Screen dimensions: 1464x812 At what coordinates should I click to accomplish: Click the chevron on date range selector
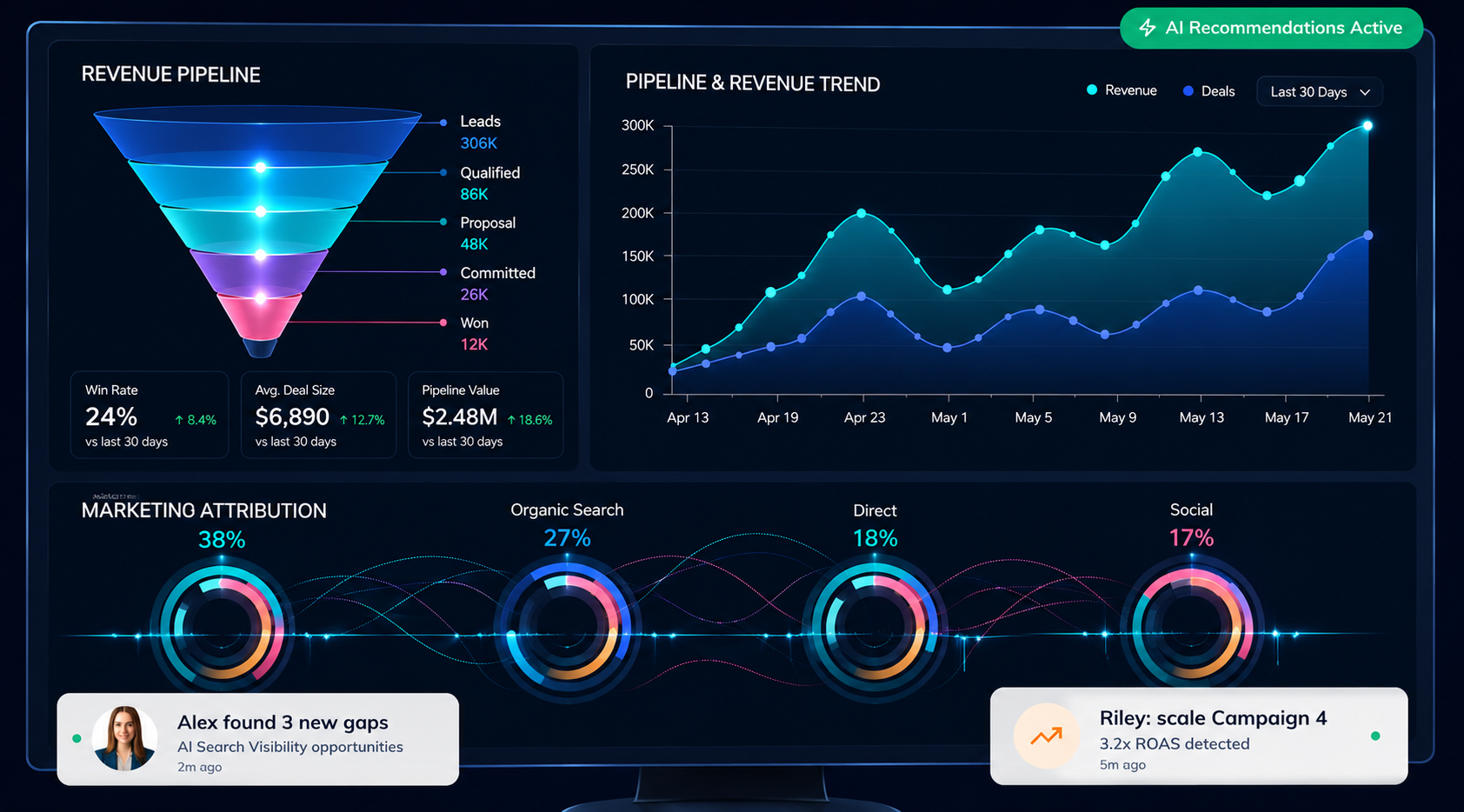[1365, 92]
